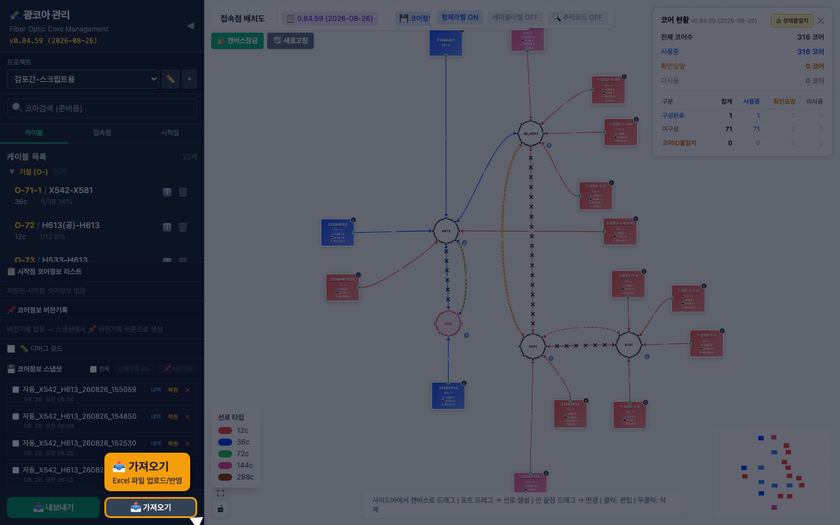Delete snapshot 자동_X542_H613_260826_154850 with red X
The image size is (840, 525).
click(x=187, y=417)
